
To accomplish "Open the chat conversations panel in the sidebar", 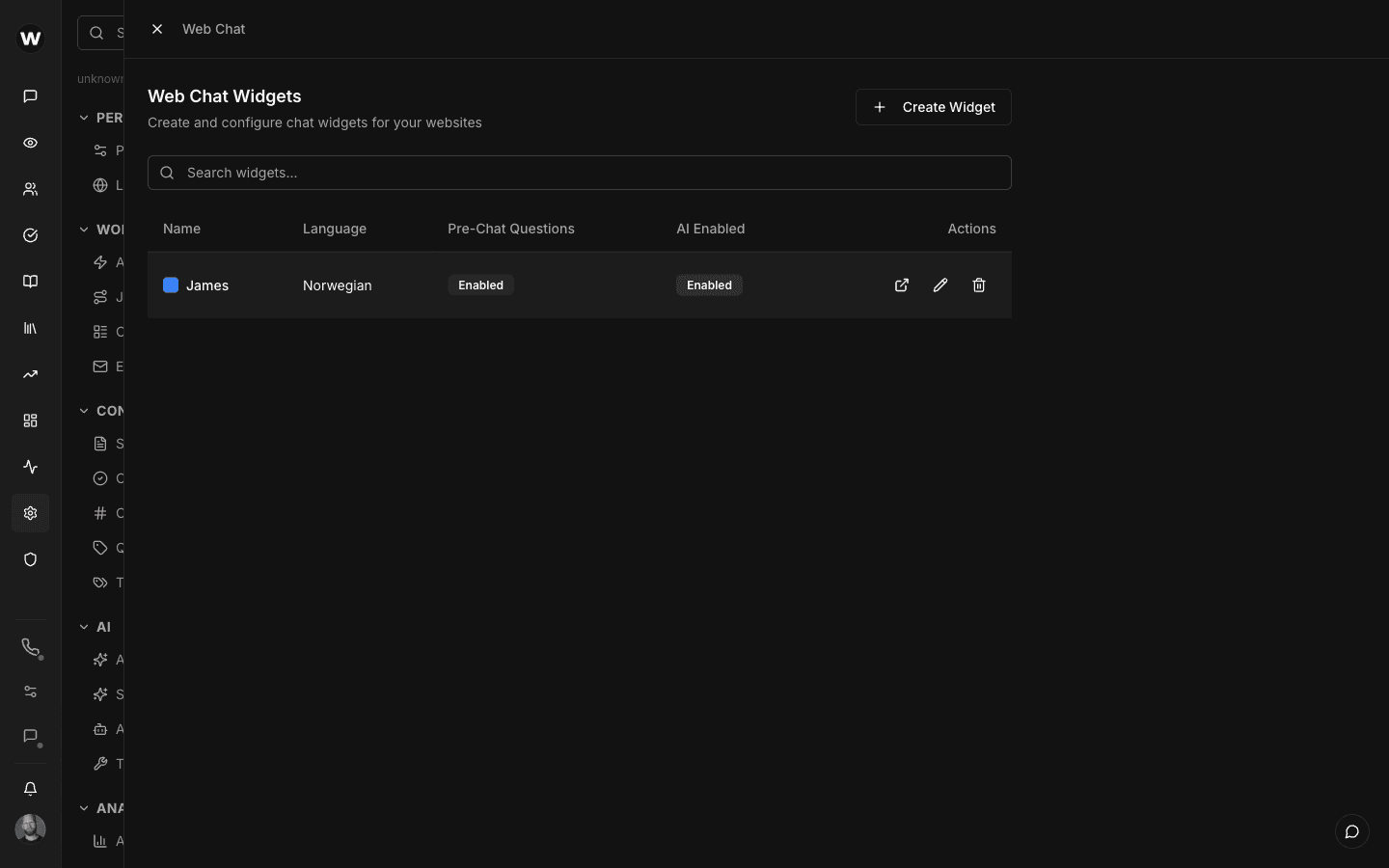I will click(x=30, y=96).
